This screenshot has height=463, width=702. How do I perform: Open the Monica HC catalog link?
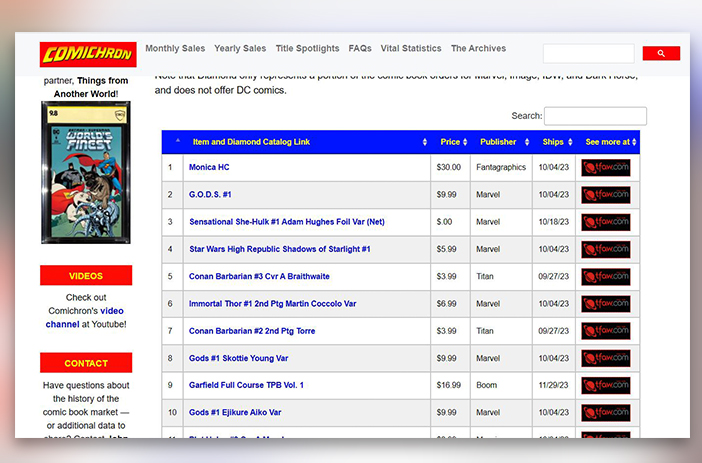point(209,167)
